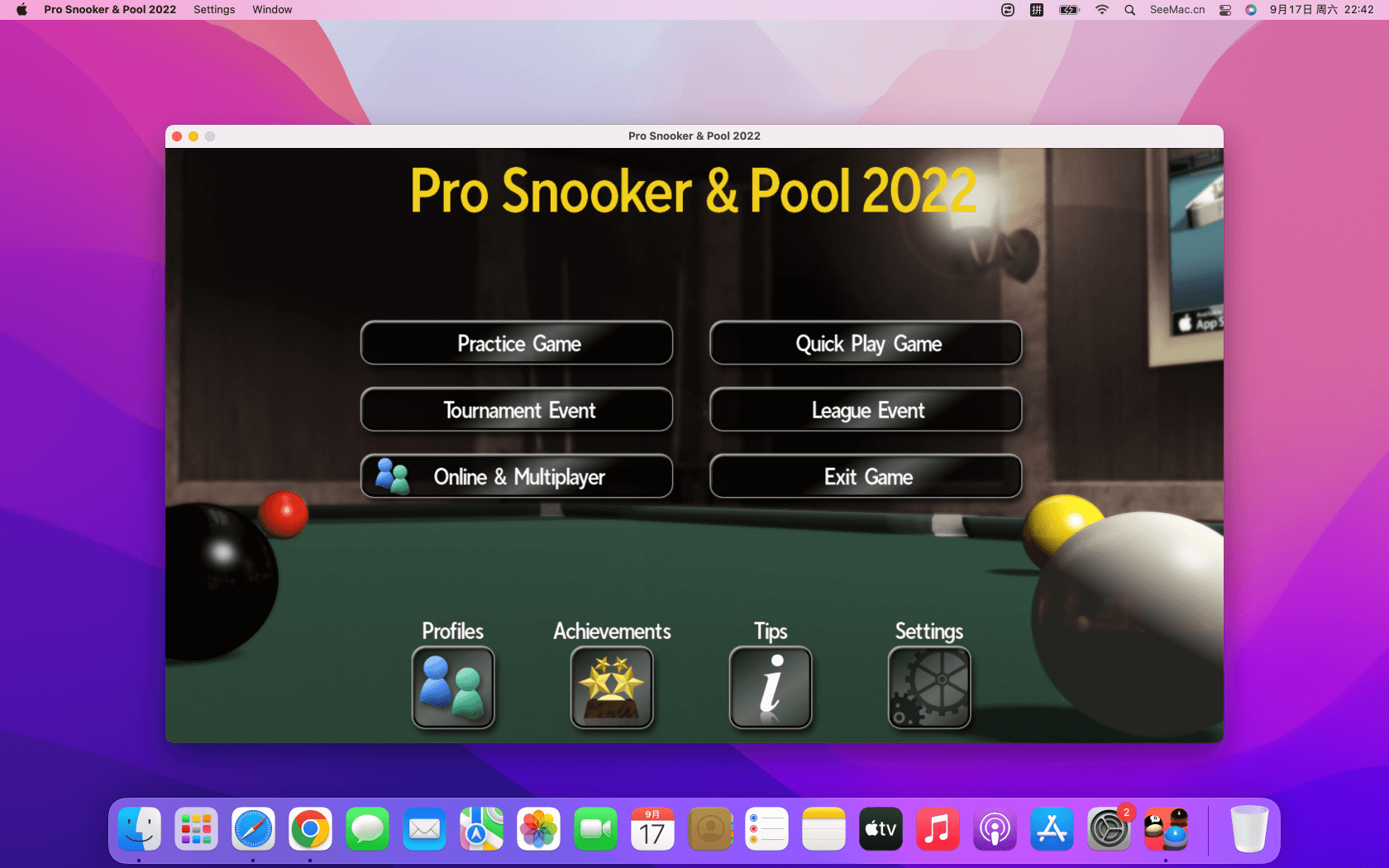The width and height of the screenshot is (1389, 868).
Task: Open the Pro Snooker & Pool 2022 app menu
Action: (110, 10)
